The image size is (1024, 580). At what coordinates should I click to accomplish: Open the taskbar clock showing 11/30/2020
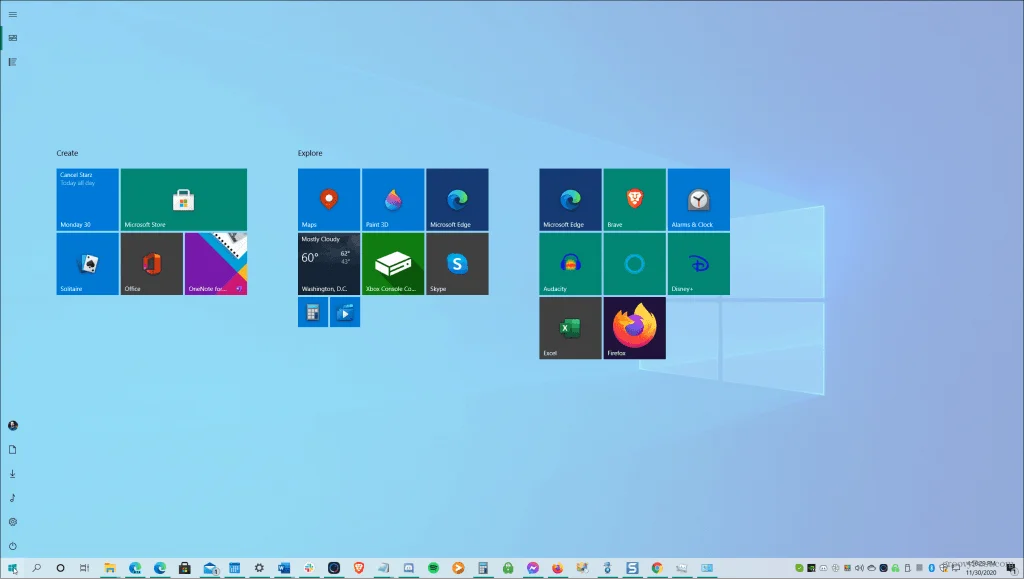click(981, 568)
